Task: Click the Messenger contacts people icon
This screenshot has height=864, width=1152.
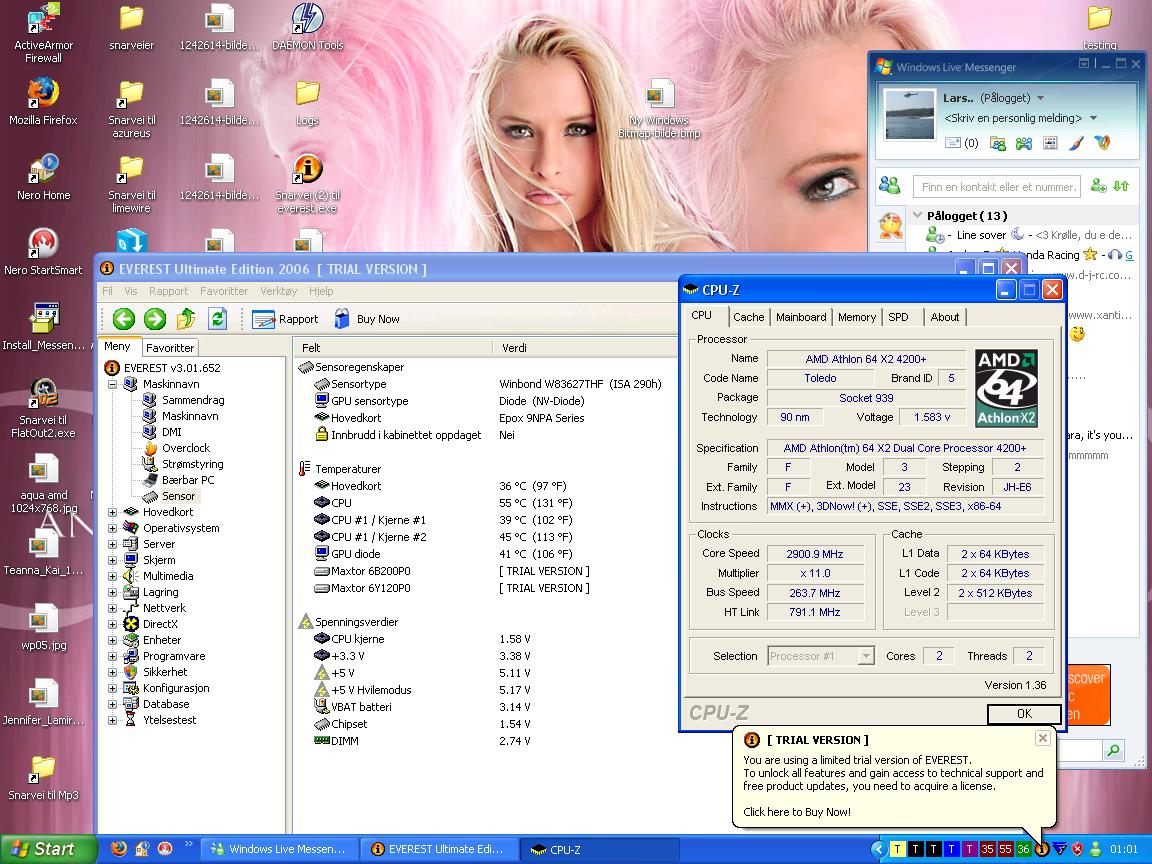Action: click(x=890, y=185)
